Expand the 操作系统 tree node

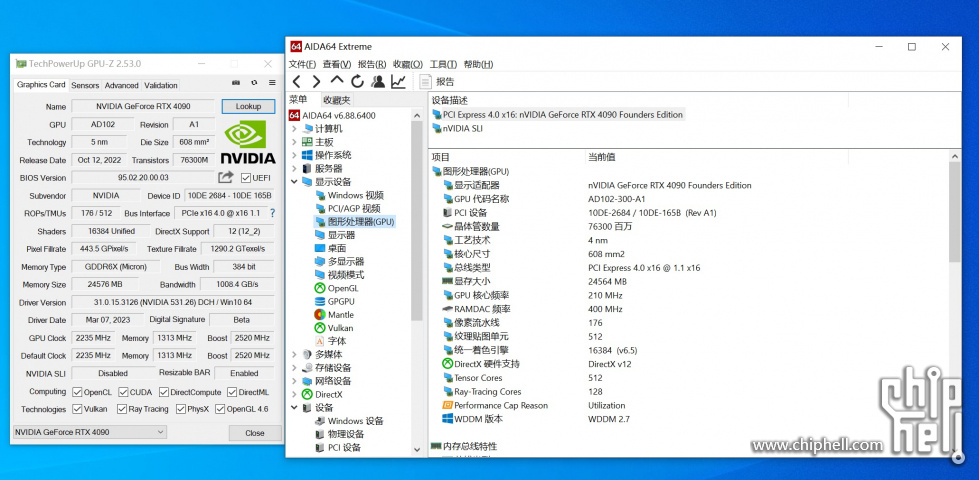click(294, 155)
